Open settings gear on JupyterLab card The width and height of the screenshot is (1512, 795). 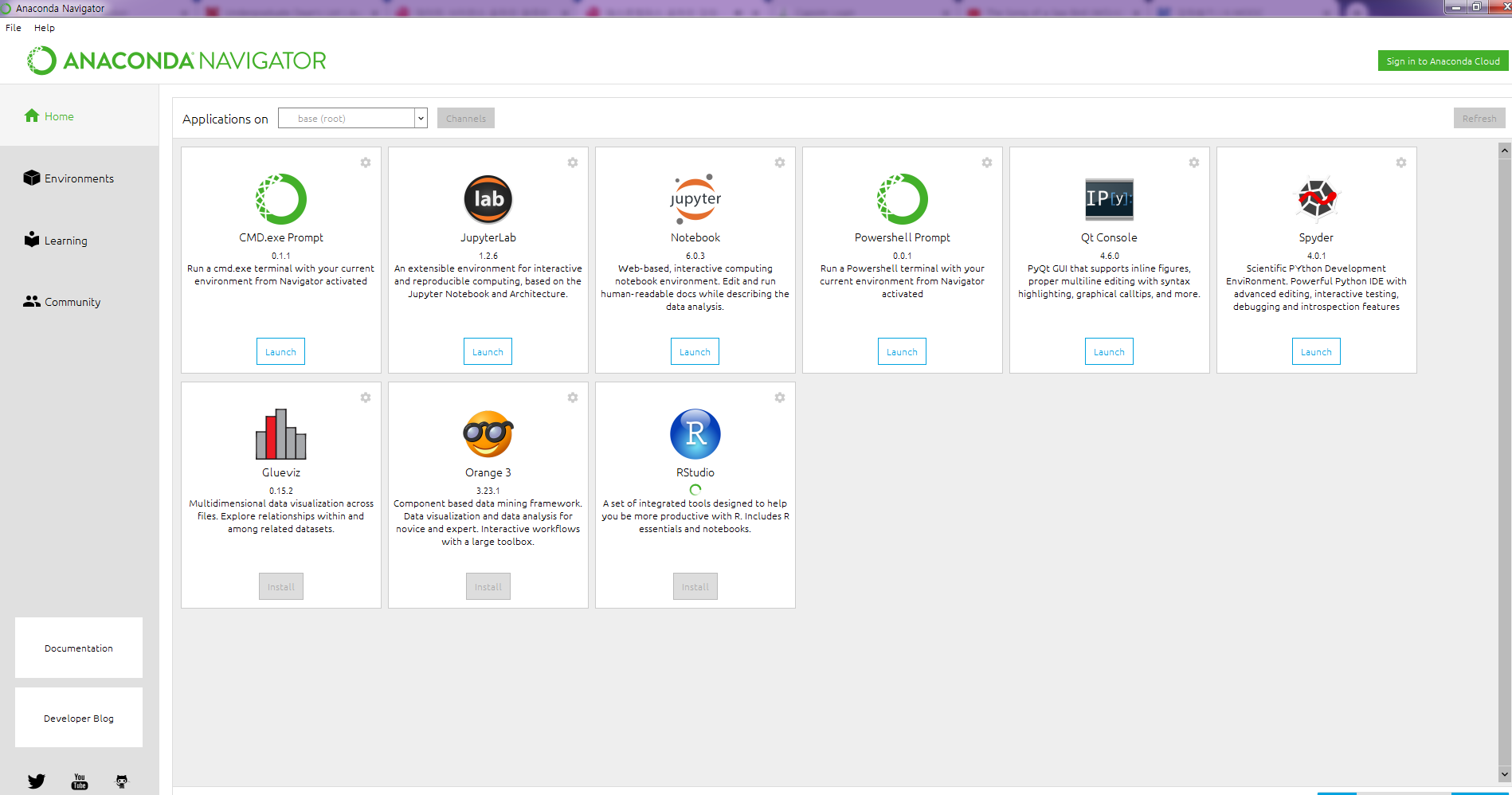(x=573, y=163)
